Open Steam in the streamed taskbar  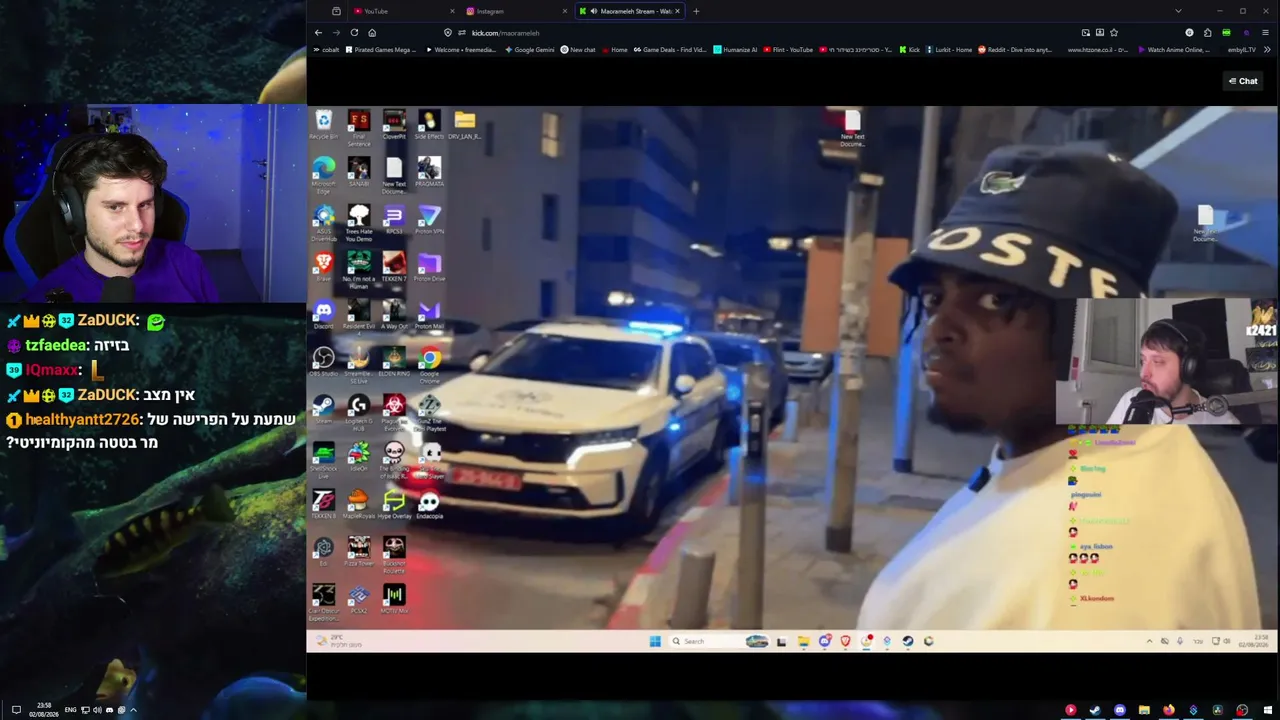[908, 641]
